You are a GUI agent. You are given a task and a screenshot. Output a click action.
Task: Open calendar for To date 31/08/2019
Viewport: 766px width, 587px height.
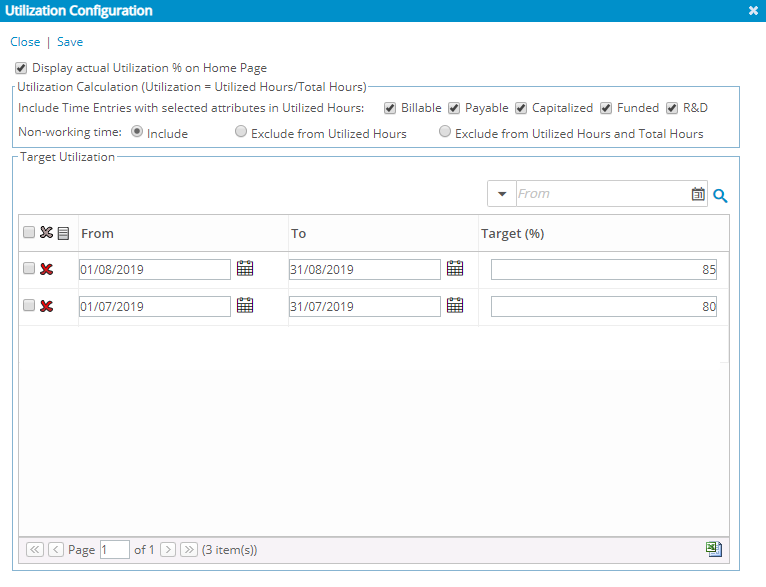455,268
